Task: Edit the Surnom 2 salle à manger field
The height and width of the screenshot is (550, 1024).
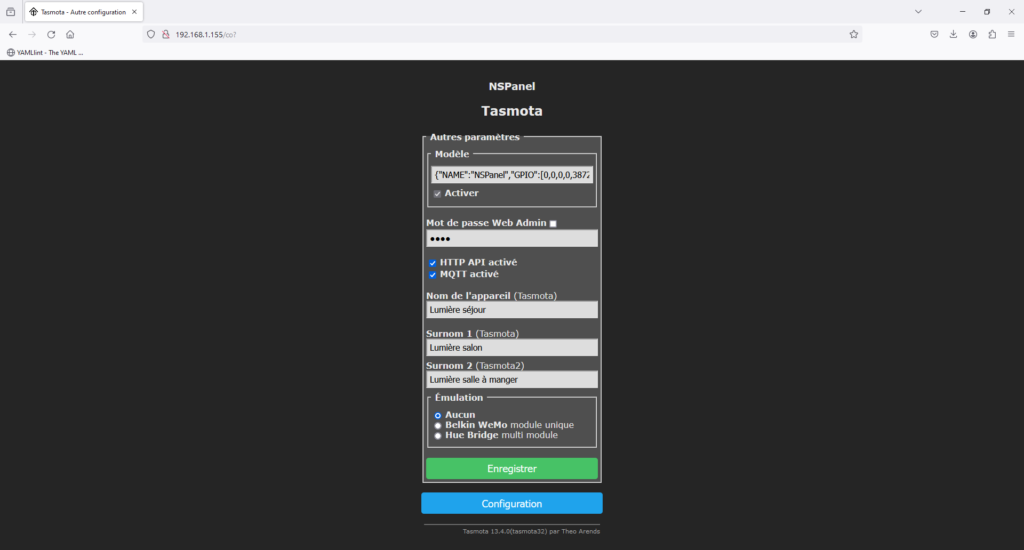Action: tap(512, 380)
